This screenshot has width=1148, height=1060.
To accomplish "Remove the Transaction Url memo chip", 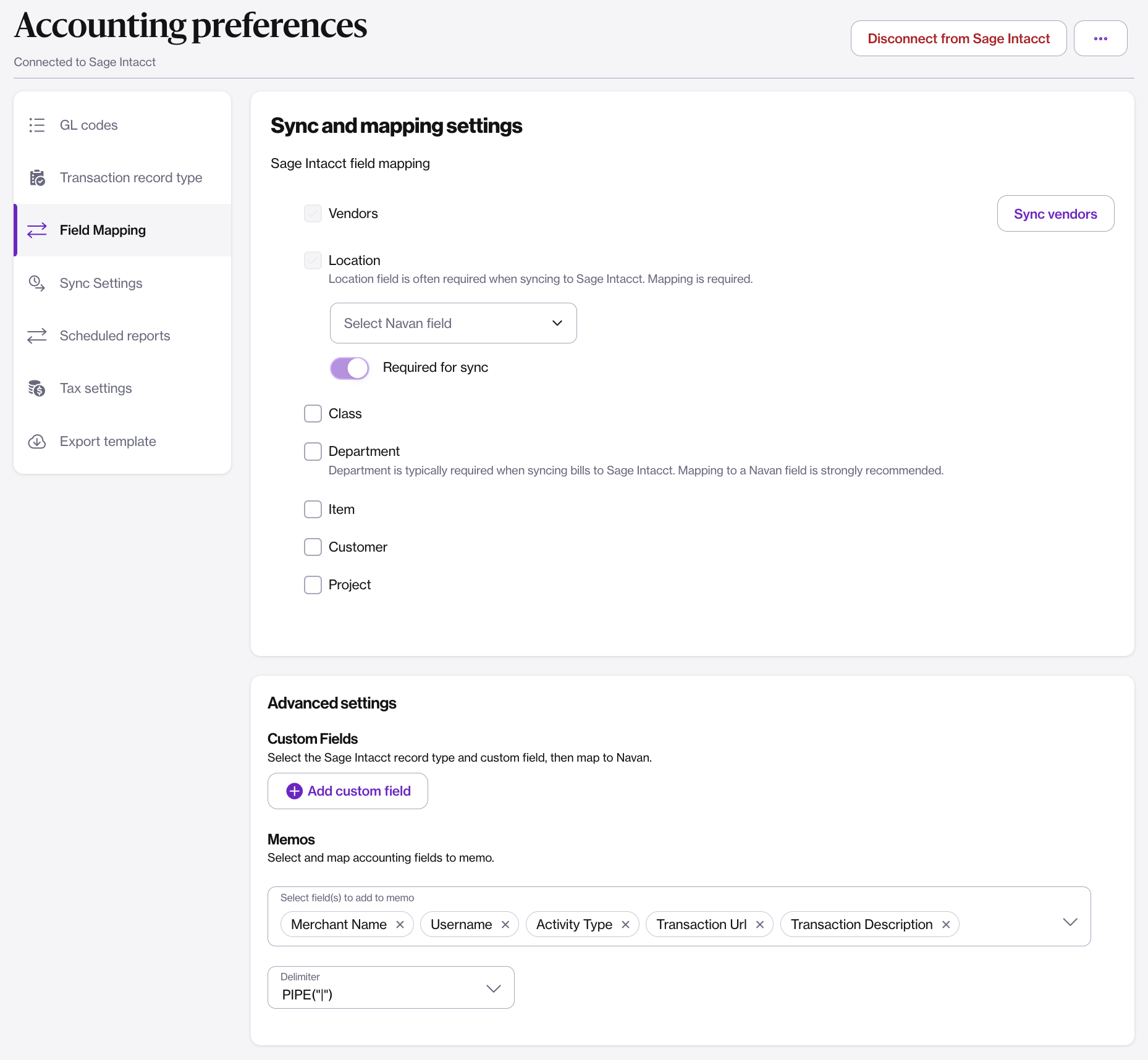I will point(760,925).
